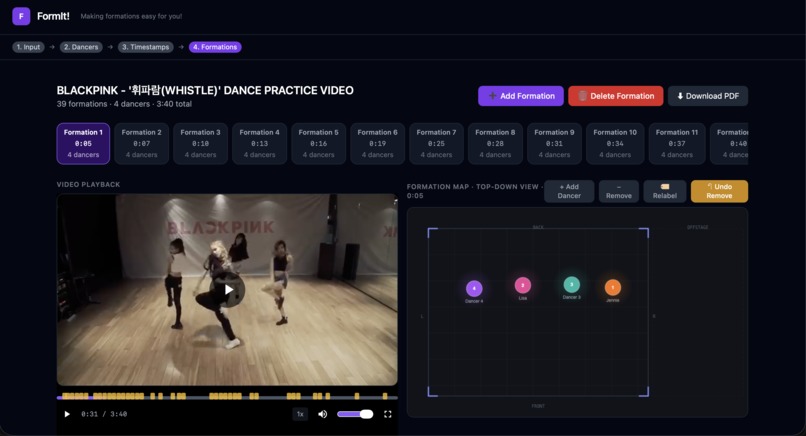This screenshot has height=436, width=806.
Task: Select the Formation 9 card at 0:31
Action: click(554, 143)
